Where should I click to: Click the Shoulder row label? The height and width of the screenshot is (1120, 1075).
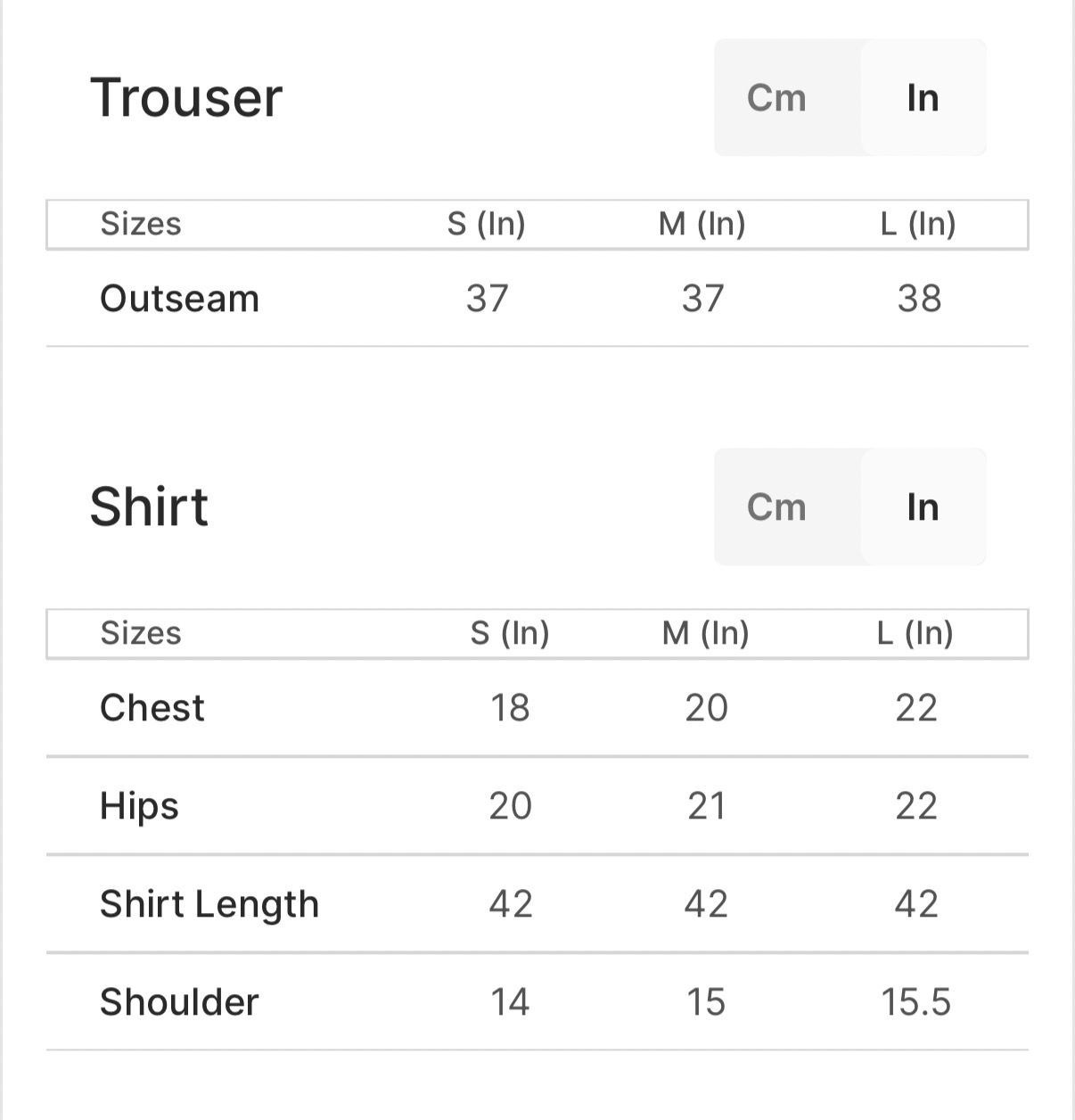tap(179, 1002)
